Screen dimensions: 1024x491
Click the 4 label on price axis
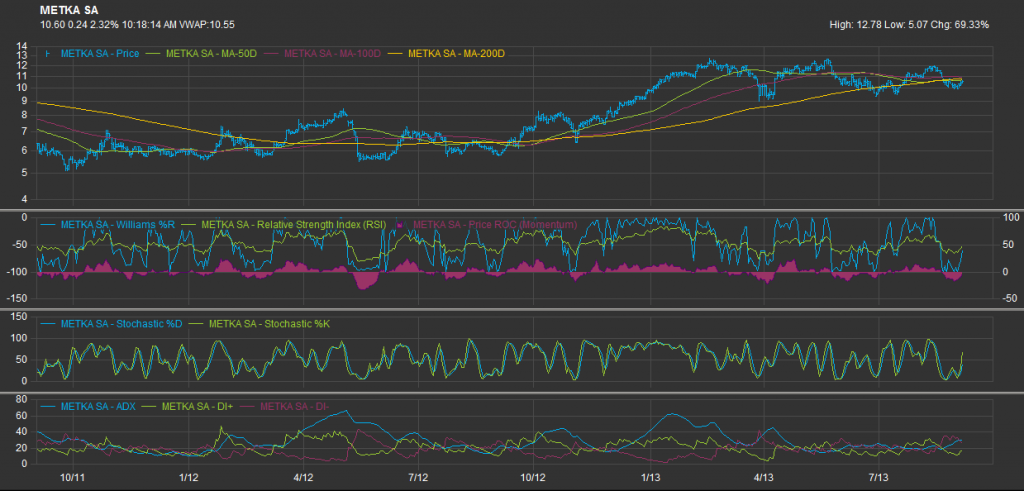point(24,199)
